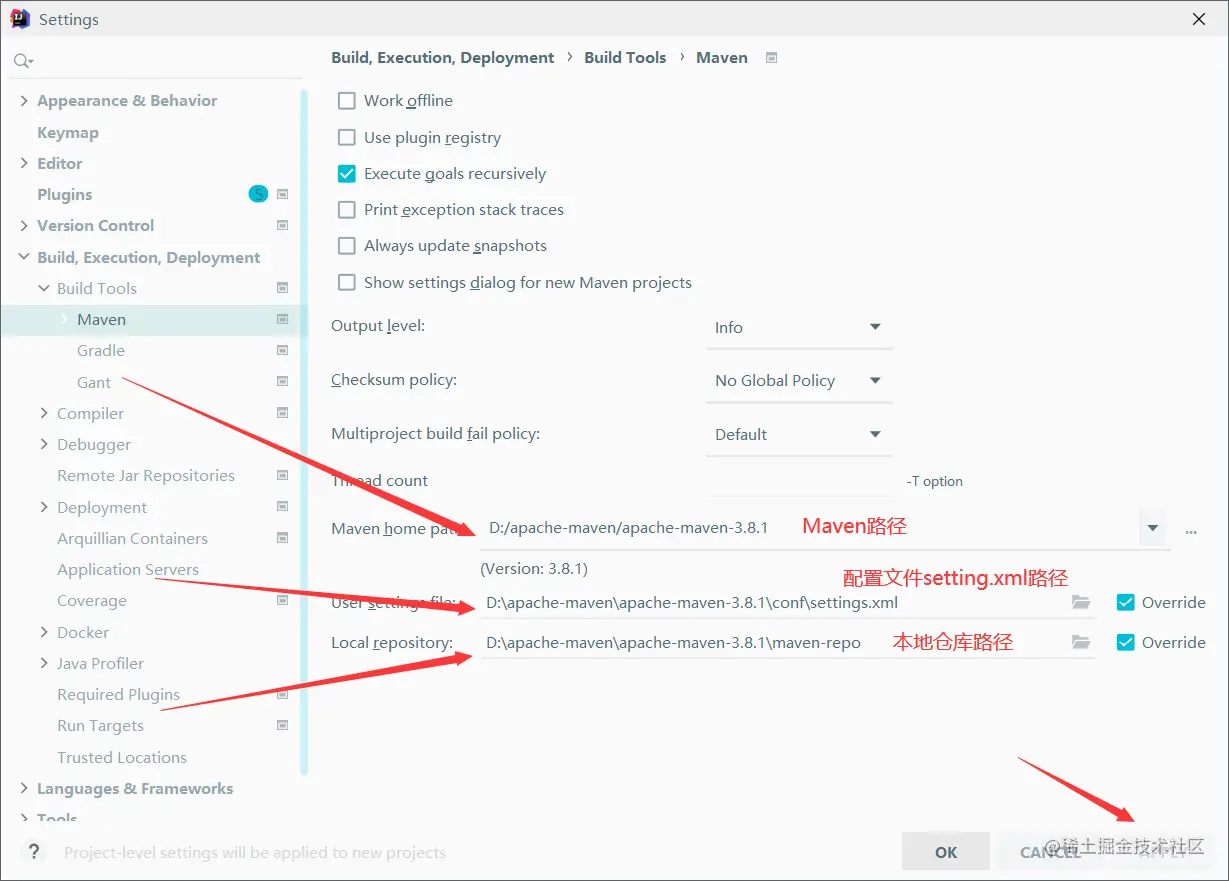Select Gradle under Build Tools
Screen dimensions: 1229x881
click(x=101, y=350)
